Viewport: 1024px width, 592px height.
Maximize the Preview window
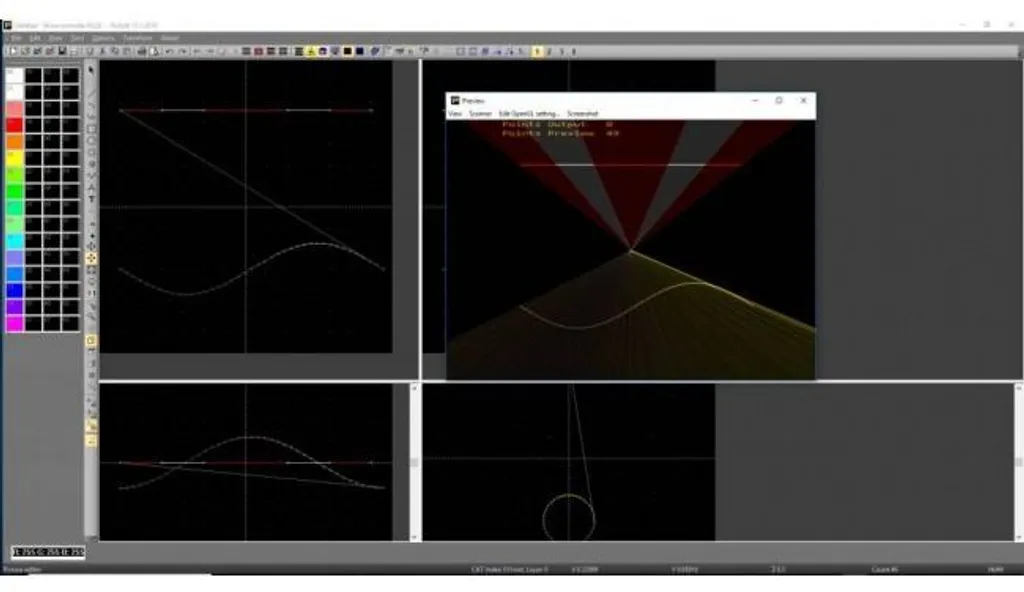click(x=779, y=101)
